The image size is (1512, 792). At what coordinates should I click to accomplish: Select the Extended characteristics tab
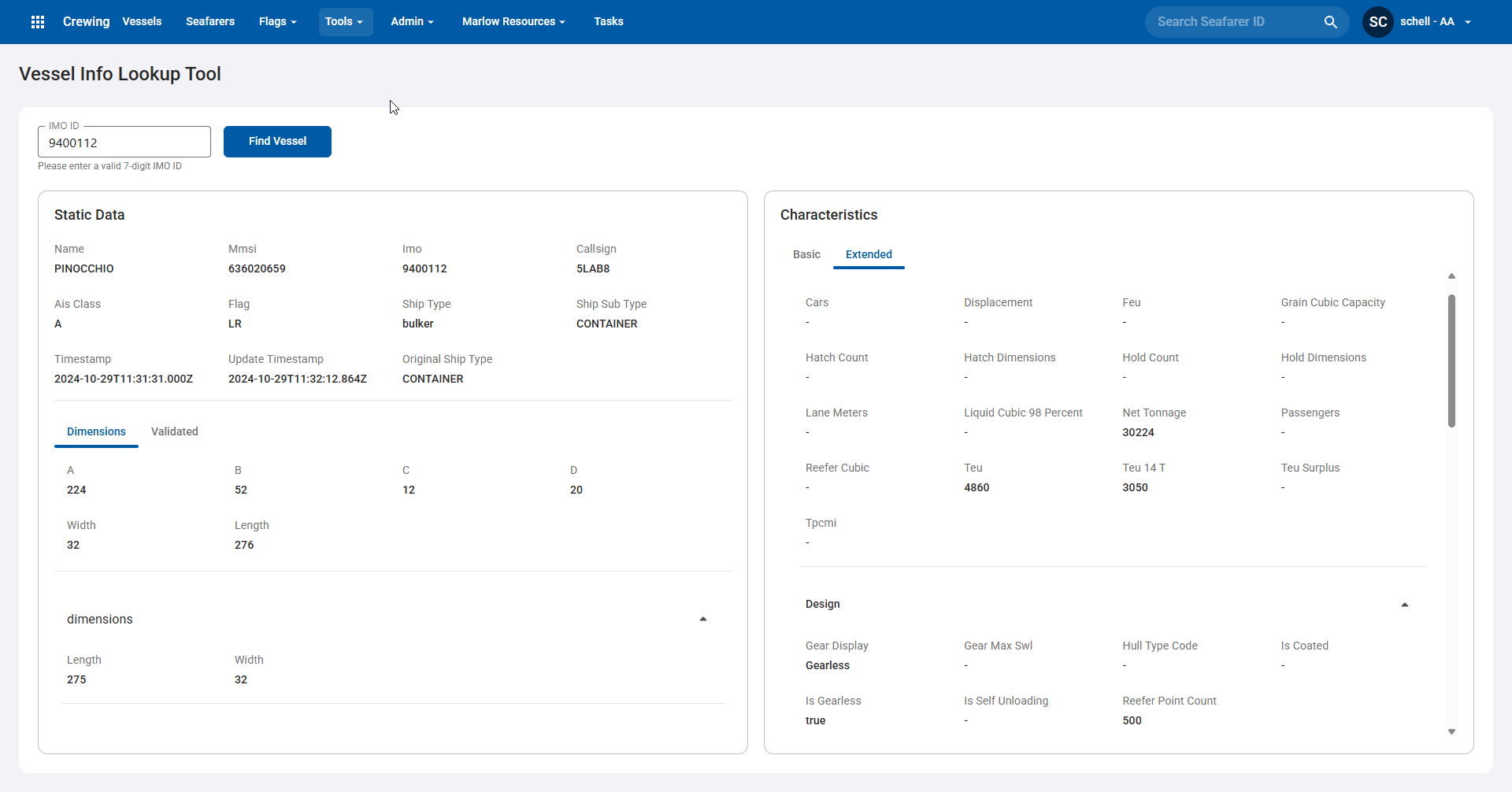869,254
